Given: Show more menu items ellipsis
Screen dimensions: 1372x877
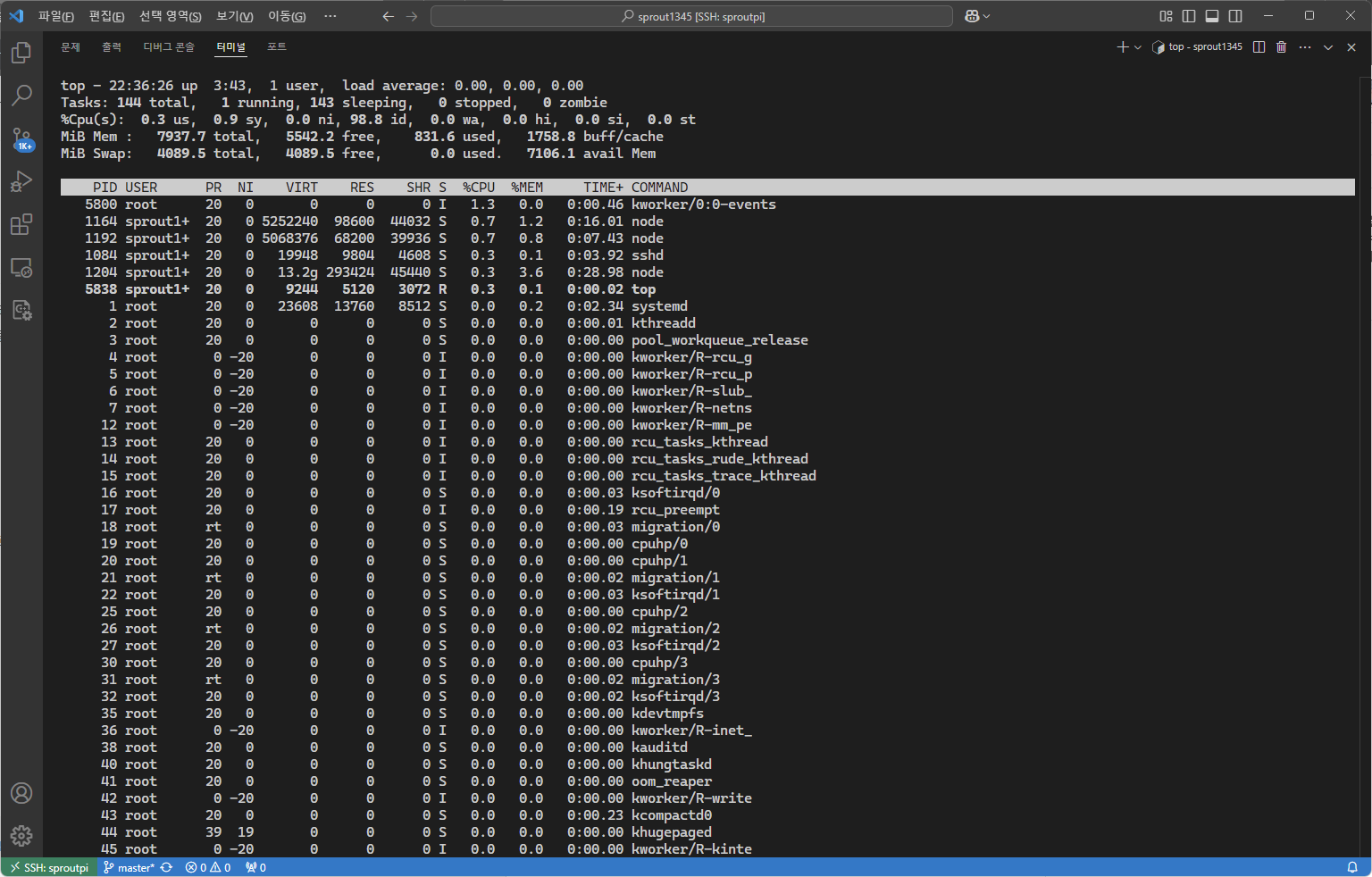Looking at the screenshot, I should (330, 16).
